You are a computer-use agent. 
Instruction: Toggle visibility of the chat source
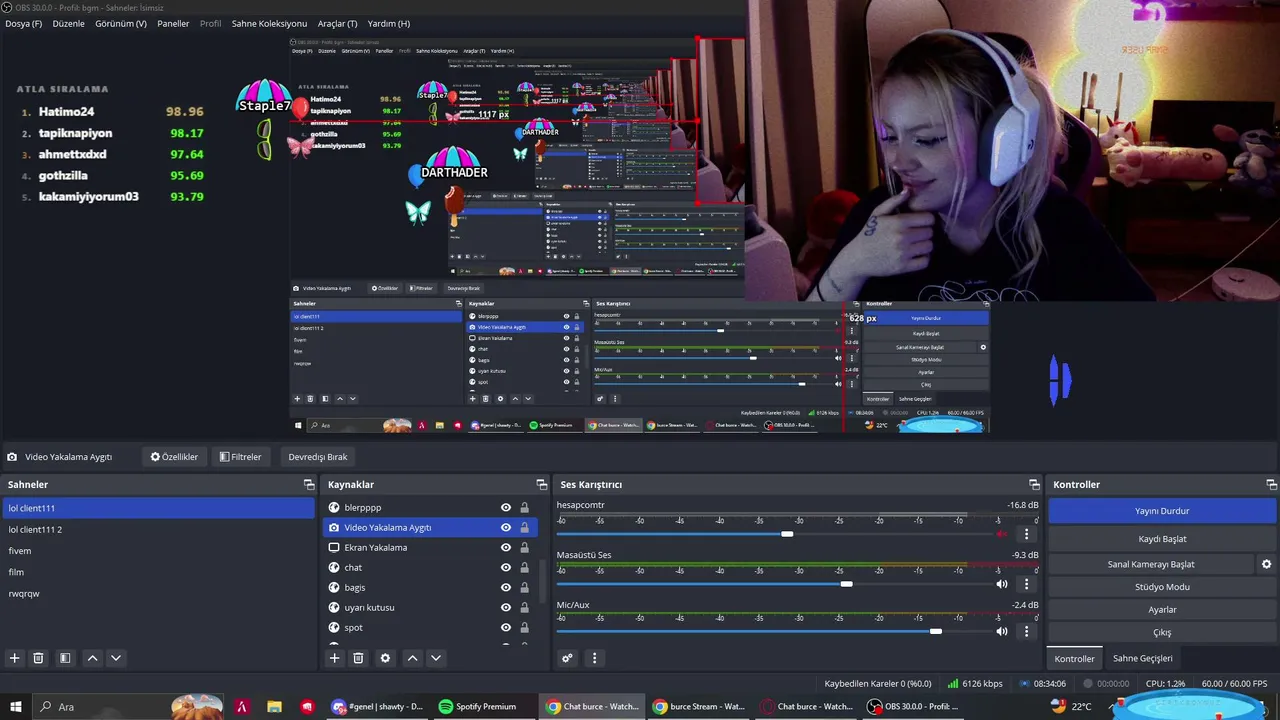(x=506, y=568)
